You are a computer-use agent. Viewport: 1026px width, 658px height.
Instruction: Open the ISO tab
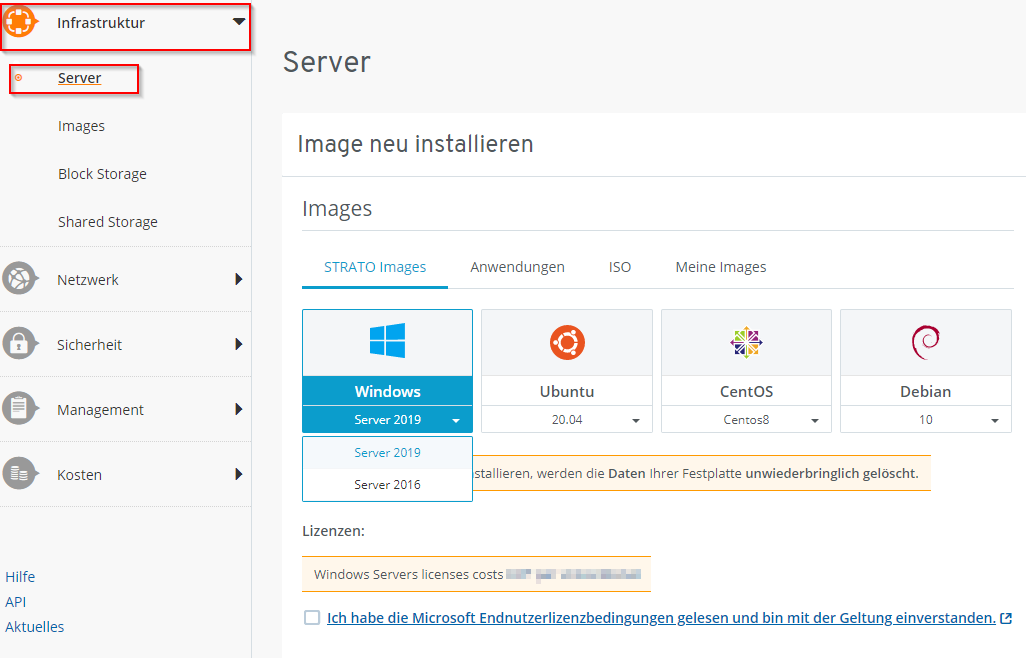tap(619, 267)
